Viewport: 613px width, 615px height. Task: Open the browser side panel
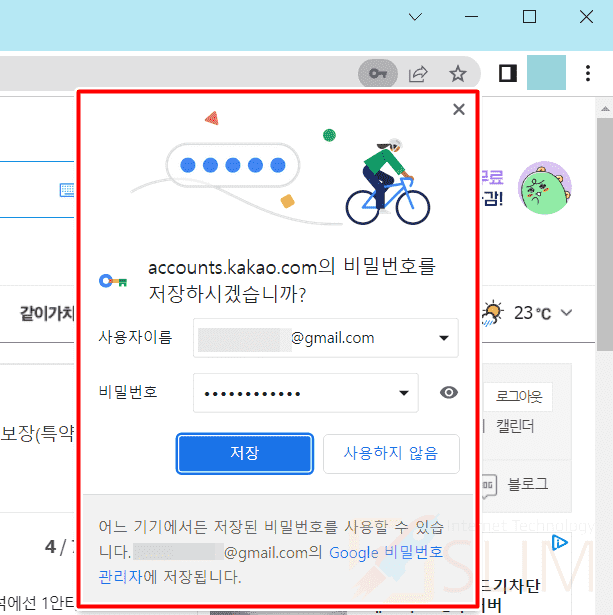click(507, 73)
